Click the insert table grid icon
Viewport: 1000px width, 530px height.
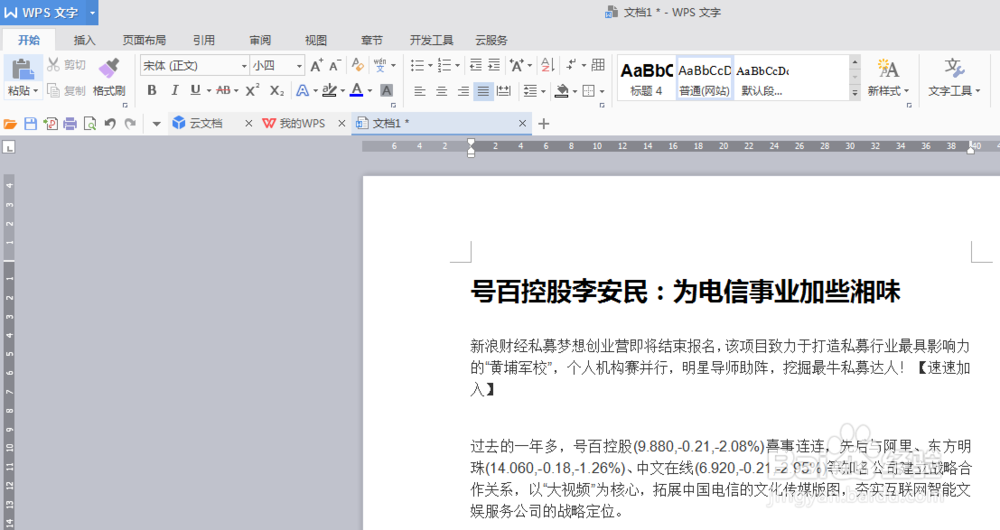coord(598,65)
